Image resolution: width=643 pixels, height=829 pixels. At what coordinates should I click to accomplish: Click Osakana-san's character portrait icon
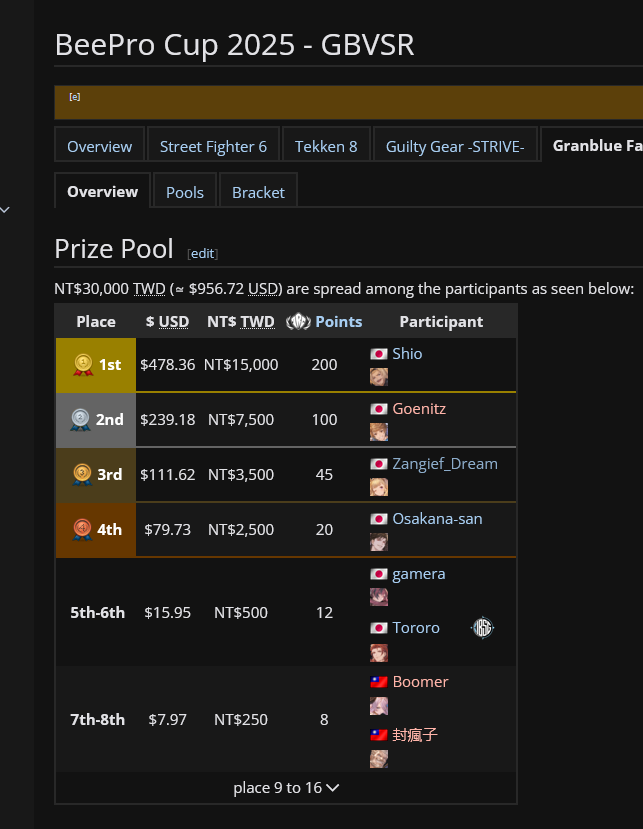click(x=379, y=542)
